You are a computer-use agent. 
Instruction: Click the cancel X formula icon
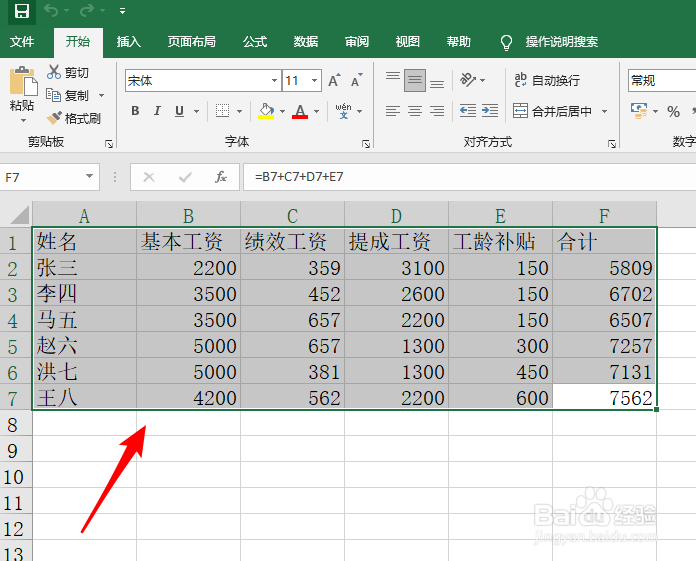click(149, 177)
